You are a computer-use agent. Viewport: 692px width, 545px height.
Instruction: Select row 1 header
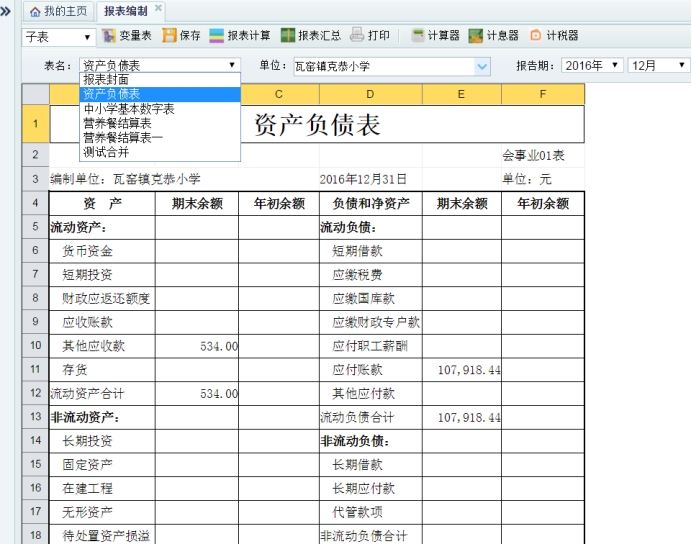point(35,124)
